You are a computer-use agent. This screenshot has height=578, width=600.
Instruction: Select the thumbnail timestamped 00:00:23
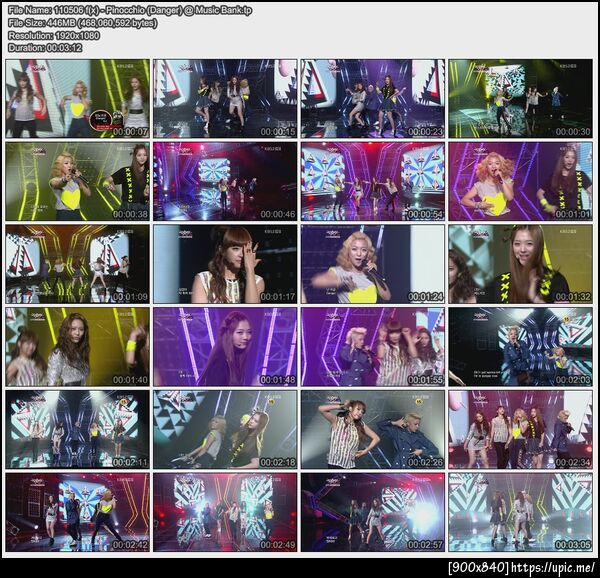tap(373, 99)
